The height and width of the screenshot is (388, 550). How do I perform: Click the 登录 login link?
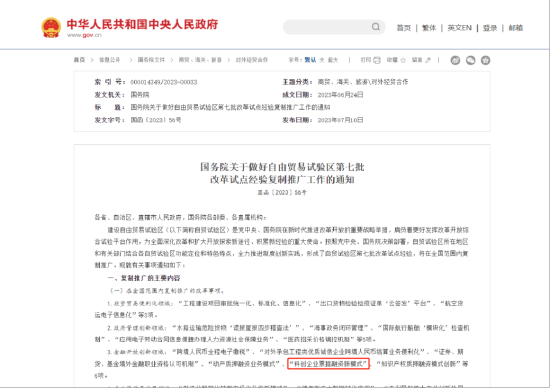[490, 28]
